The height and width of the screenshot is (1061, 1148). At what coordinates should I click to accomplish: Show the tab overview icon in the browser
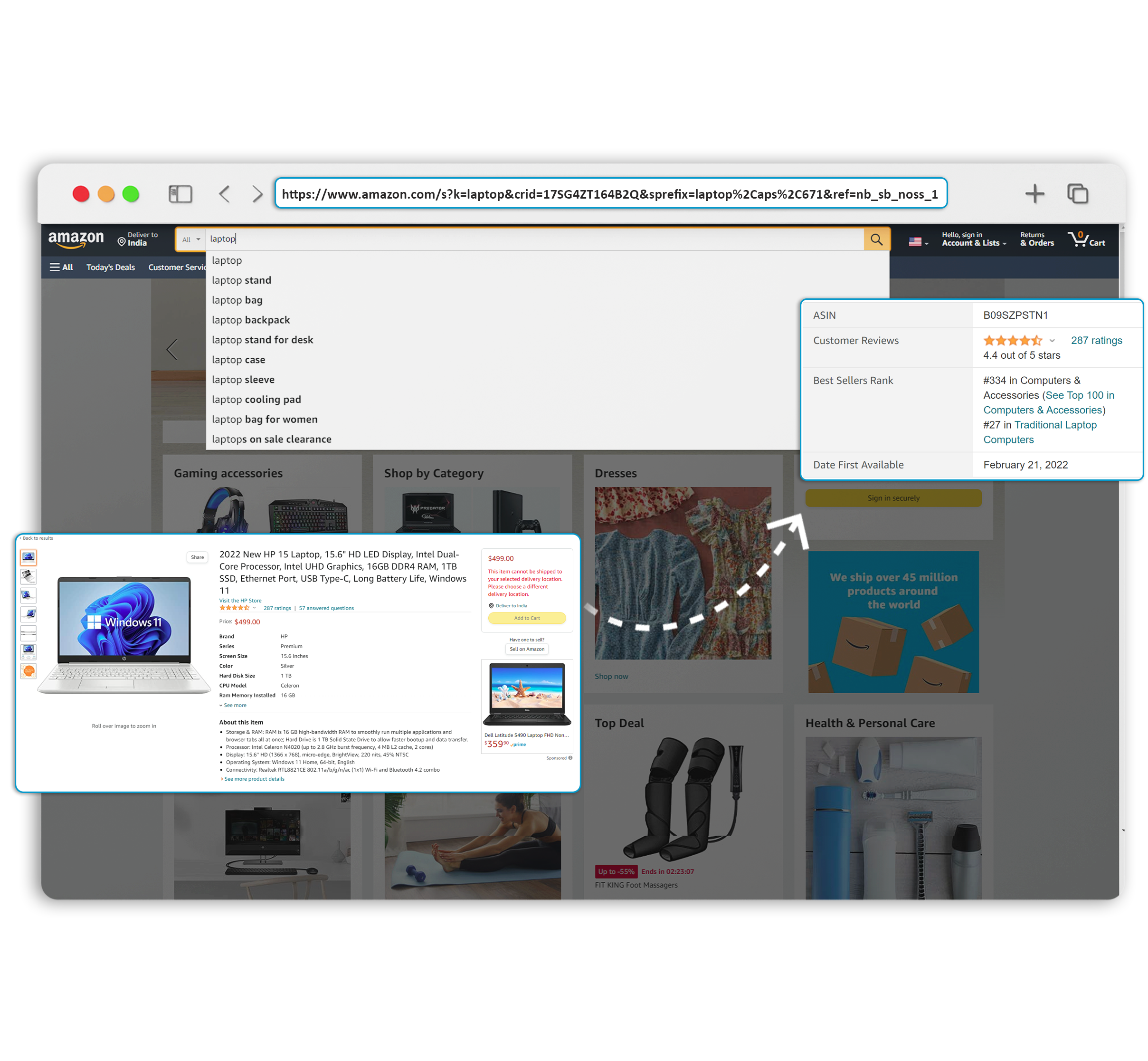click(1077, 193)
